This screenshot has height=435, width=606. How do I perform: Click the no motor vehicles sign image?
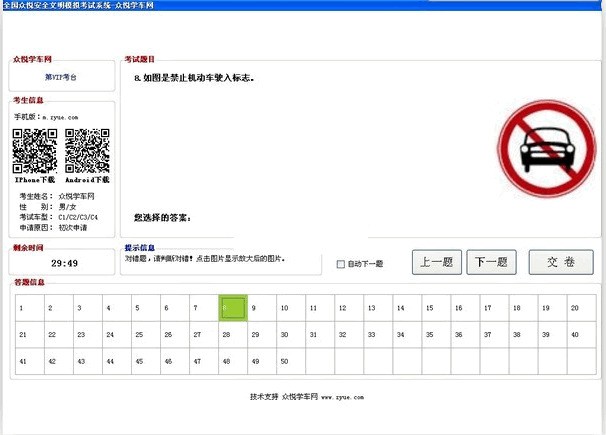coord(546,149)
